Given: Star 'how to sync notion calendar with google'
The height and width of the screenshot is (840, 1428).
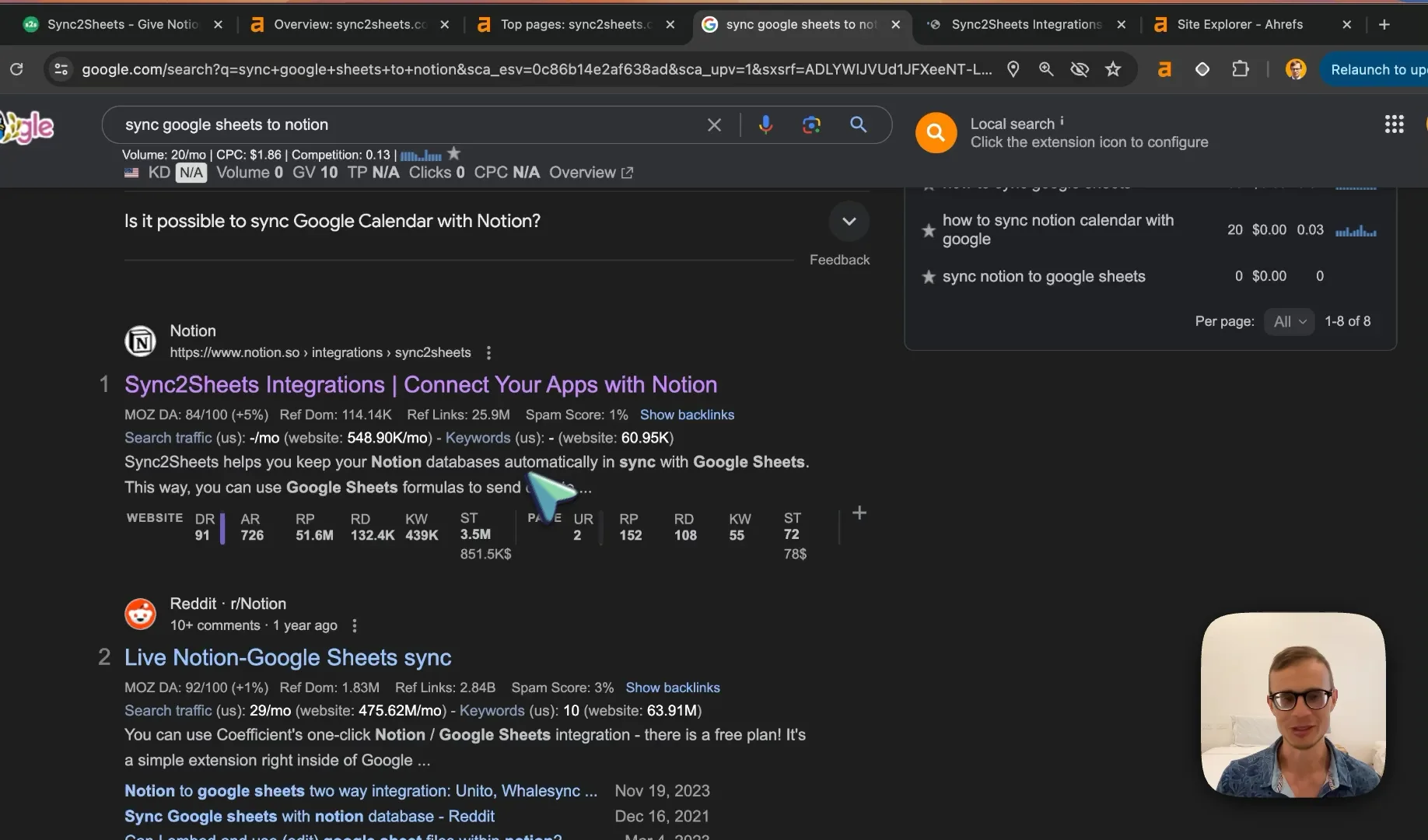Looking at the screenshot, I should pos(928,230).
